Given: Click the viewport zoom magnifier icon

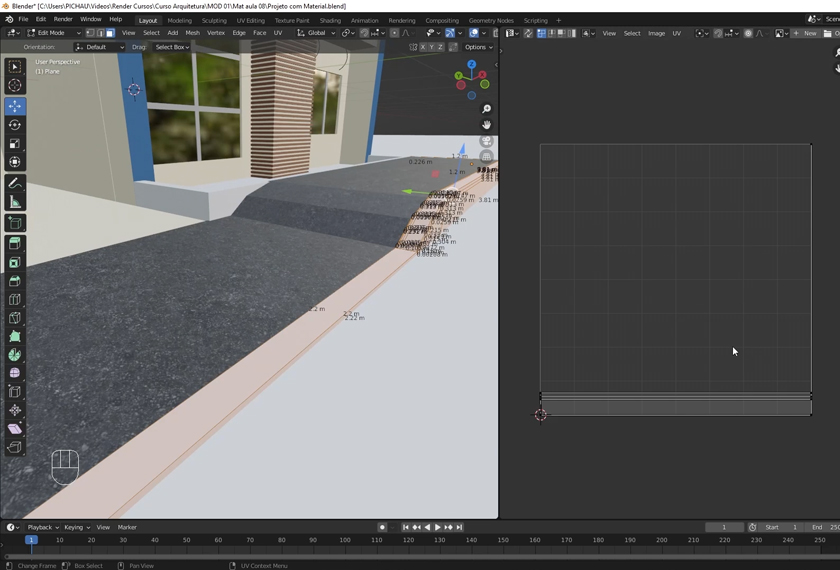Looking at the screenshot, I should point(486,109).
